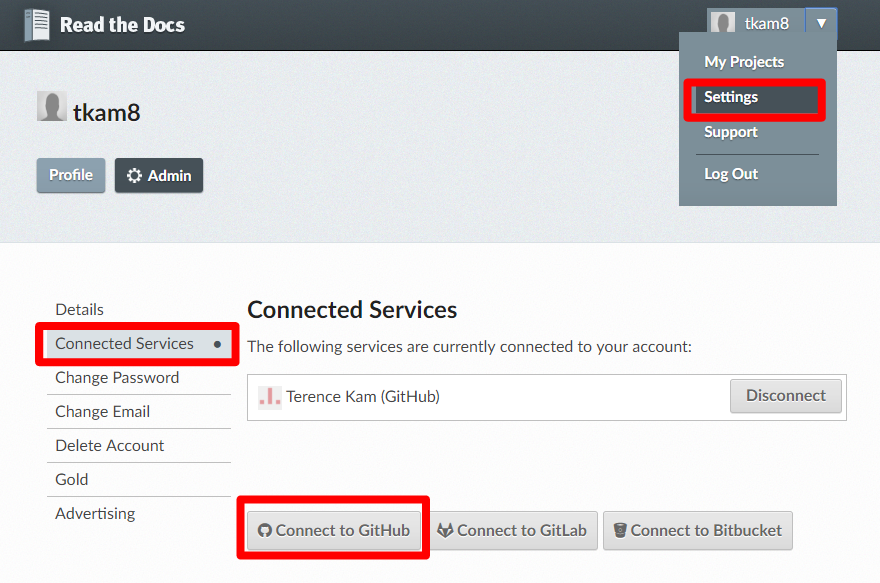Log Out via the user menu
The image size is (880, 583).
coord(731,174)
